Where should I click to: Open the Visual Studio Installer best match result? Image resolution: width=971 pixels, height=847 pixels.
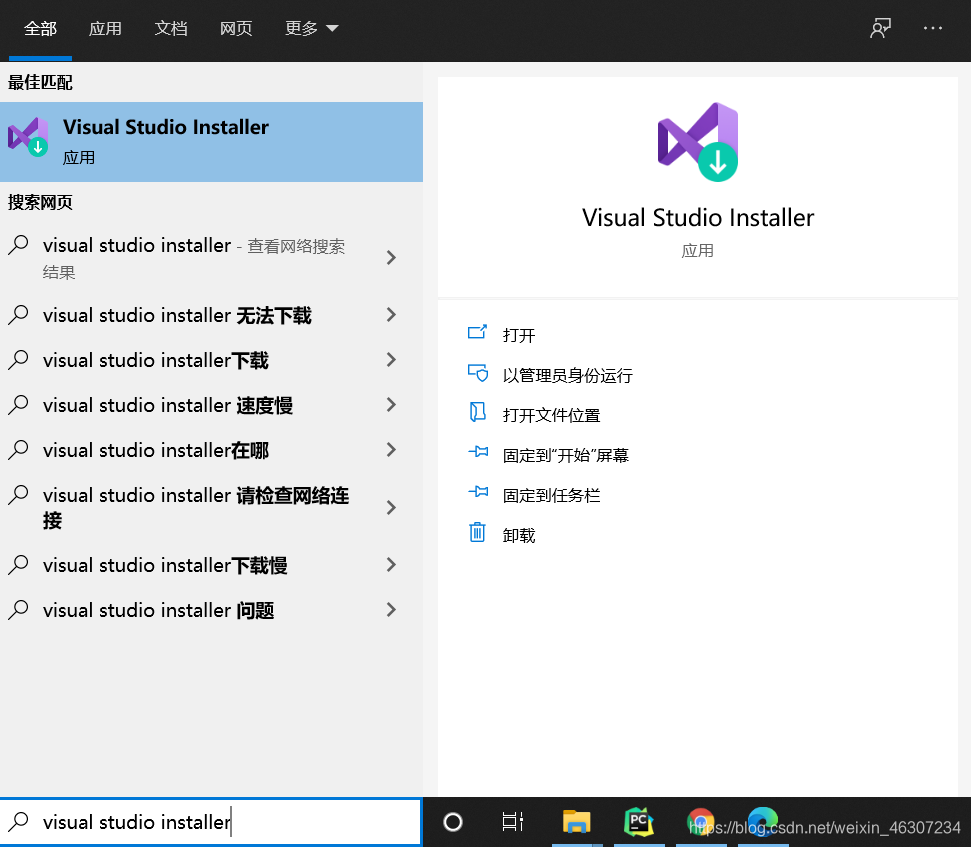211,142
